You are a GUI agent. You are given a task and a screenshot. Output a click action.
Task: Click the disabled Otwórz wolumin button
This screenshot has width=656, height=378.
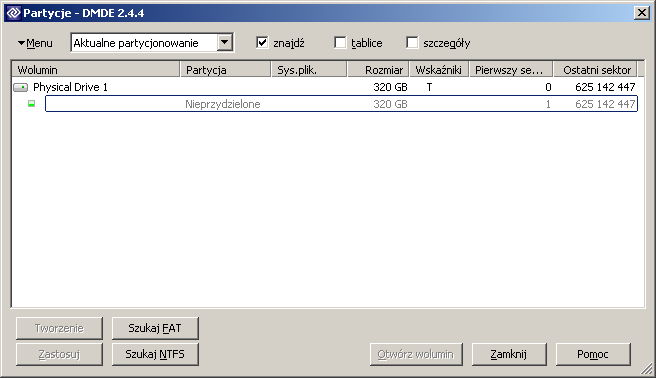point(416,354)
